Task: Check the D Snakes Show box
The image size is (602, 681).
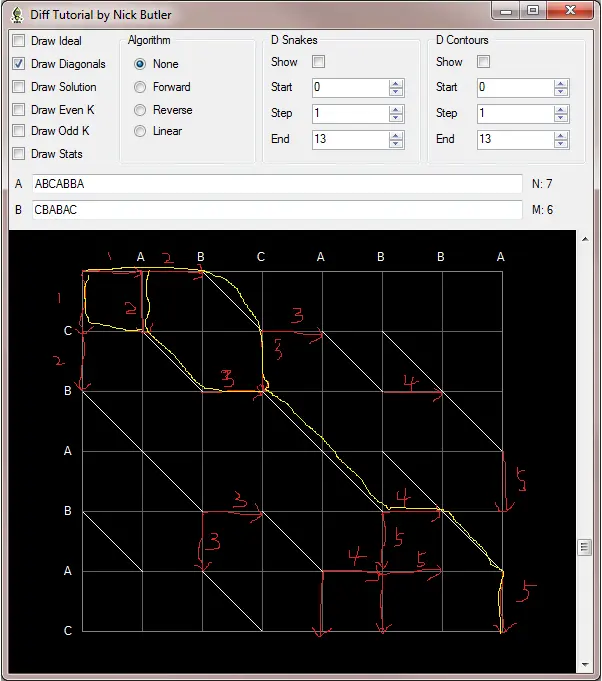Action: [x=318, y=62]
